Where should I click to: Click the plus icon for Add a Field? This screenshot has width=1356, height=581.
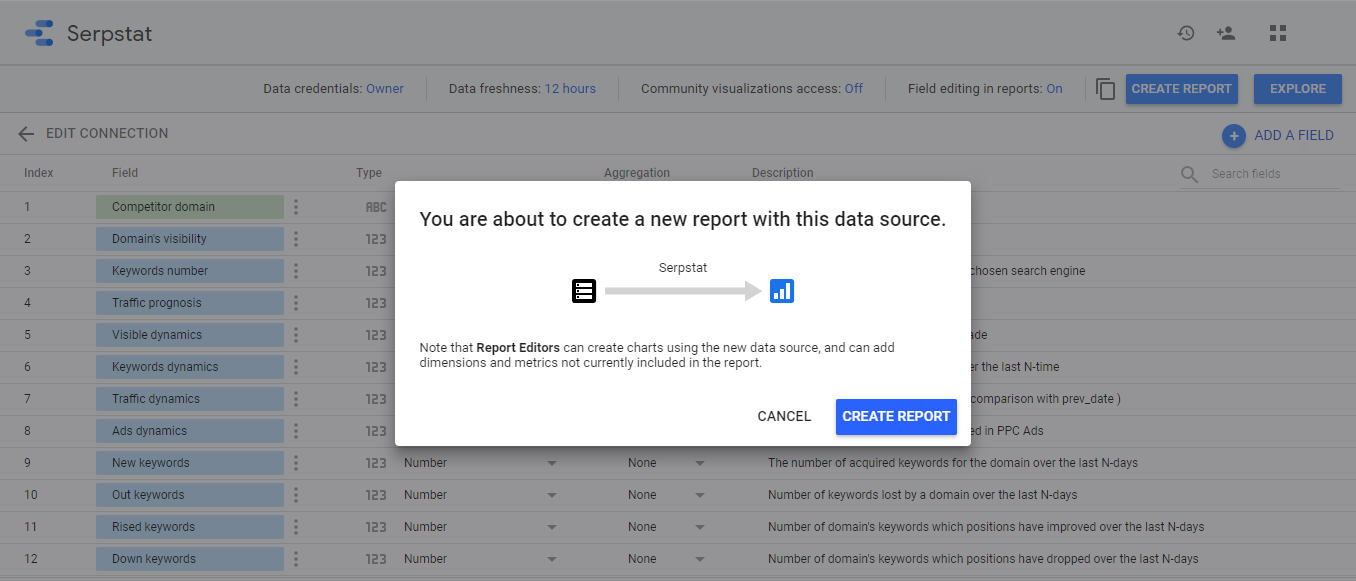pyautogui.click(x=1233, y=135)
